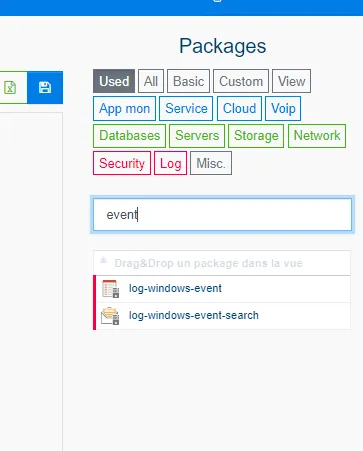Show Voip packages
Viewport: 363px width, 451px height.
pyautogui.click(x=283, y=108)
